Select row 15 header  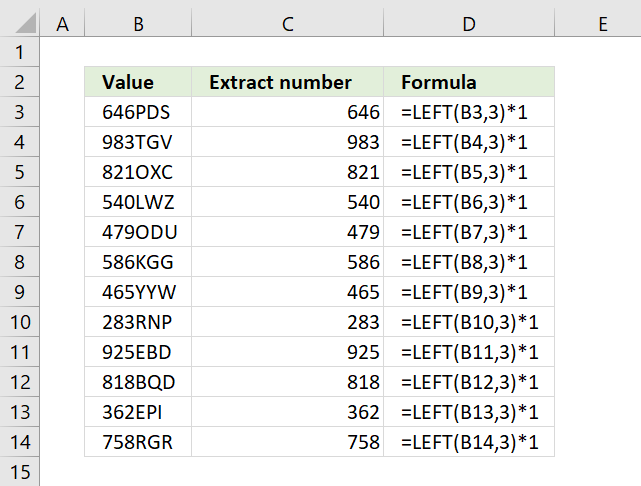[19, 472]
